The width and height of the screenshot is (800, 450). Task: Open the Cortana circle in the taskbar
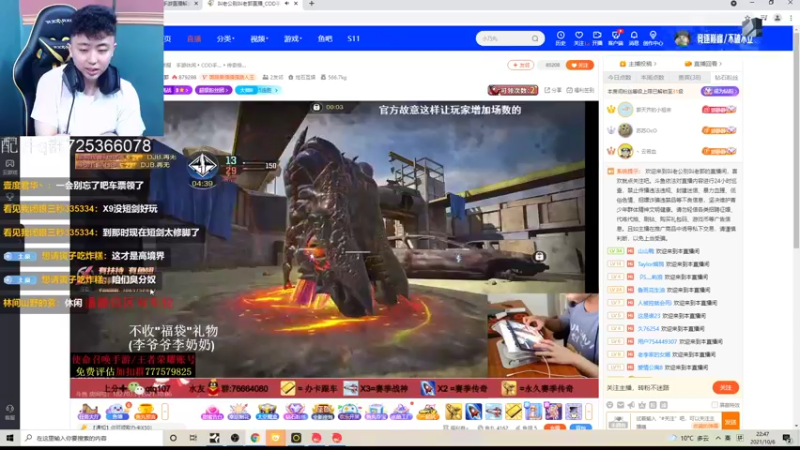173,438
